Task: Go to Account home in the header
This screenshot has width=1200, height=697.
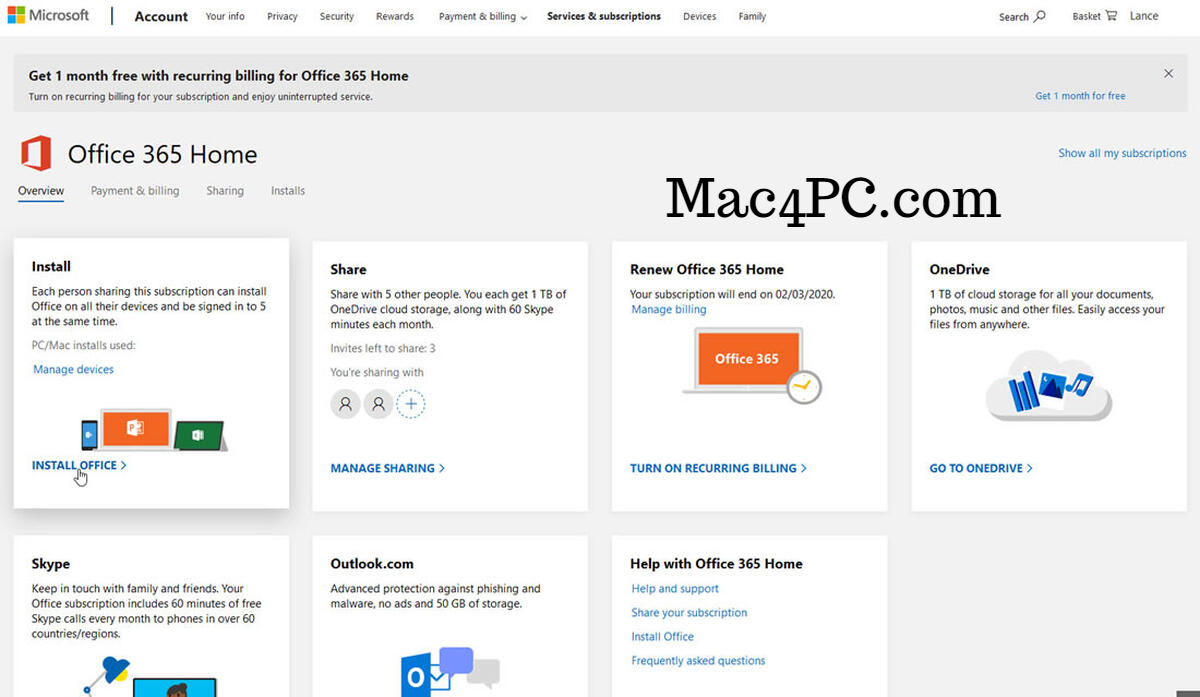Action: click(161, 16)
